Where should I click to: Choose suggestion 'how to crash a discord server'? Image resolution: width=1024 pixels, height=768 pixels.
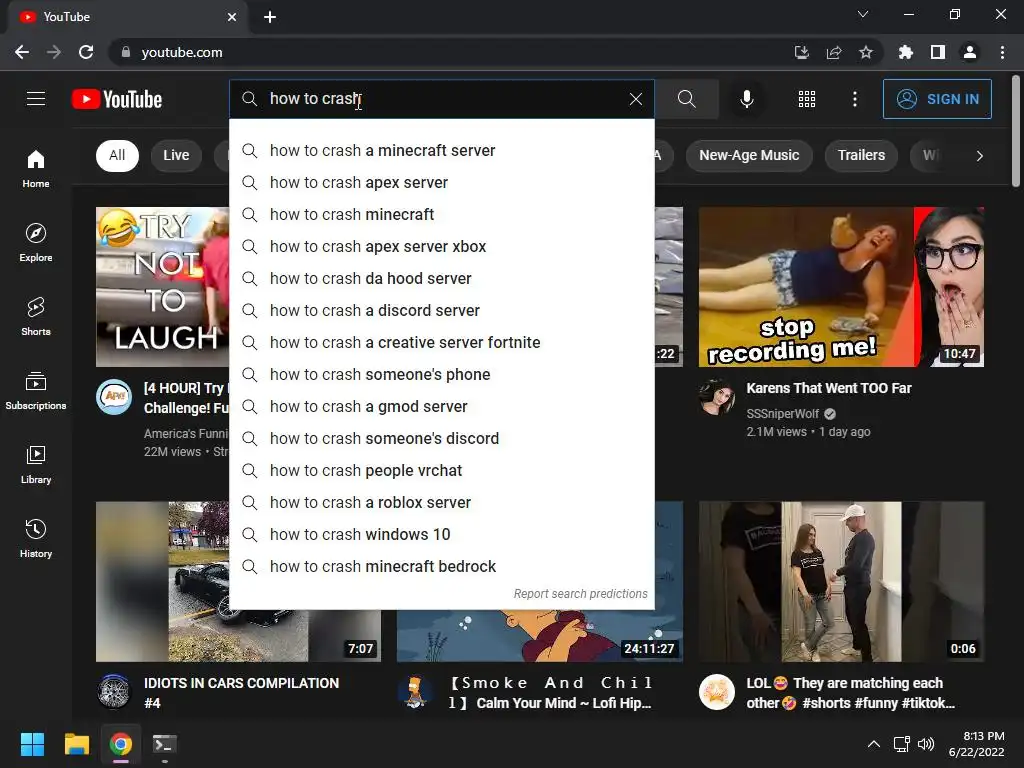click(x=441, y=310)
